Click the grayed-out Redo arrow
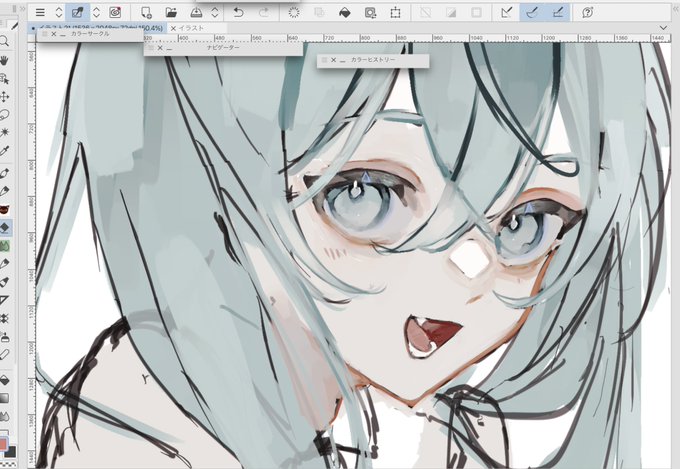The height and width of the screenshot is (469, 680). point(264,13)
